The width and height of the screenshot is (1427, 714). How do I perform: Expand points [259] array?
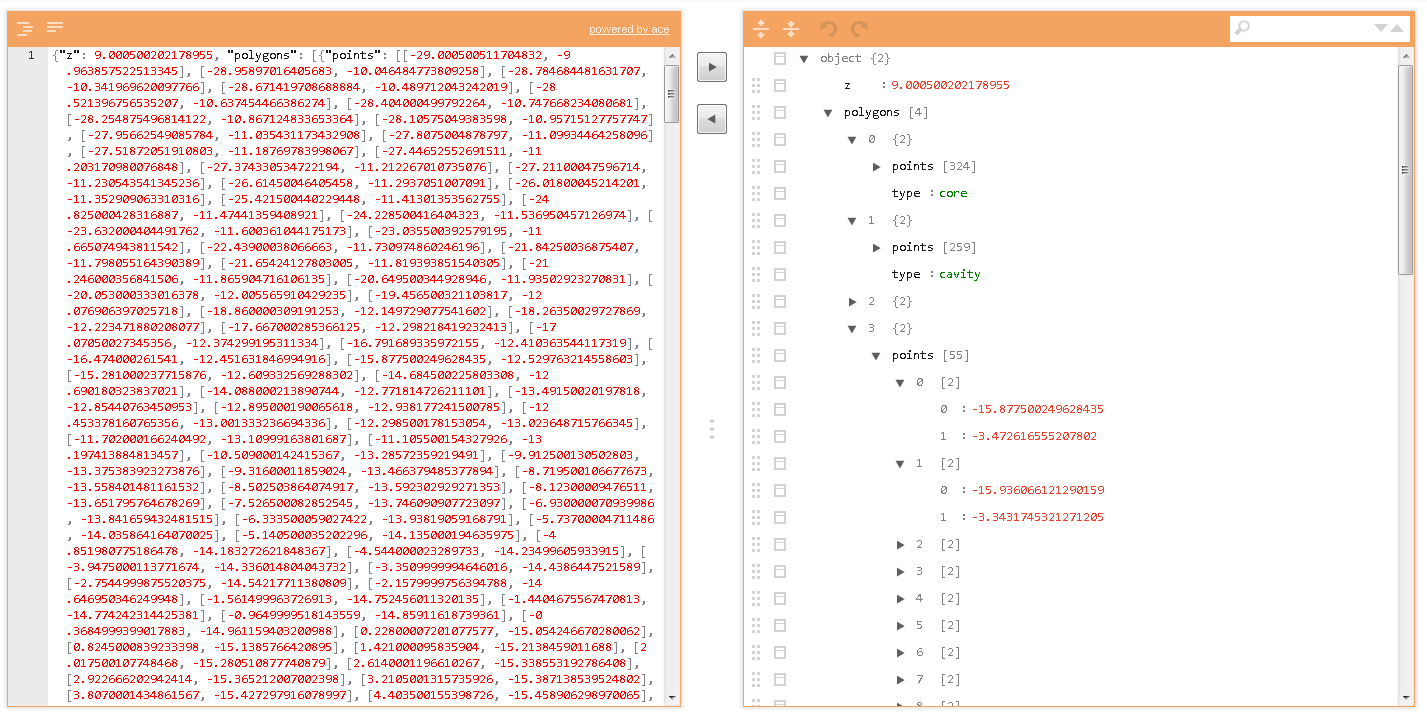pos(876,247)
